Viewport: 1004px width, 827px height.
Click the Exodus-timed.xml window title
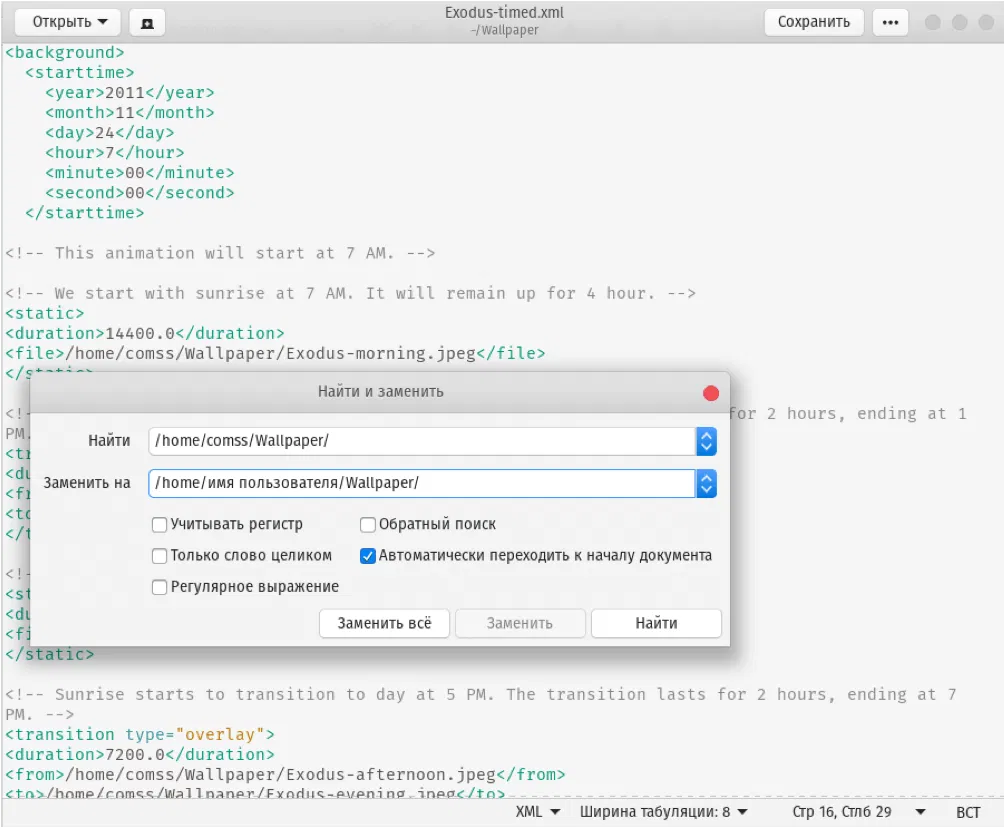point(505,13)
